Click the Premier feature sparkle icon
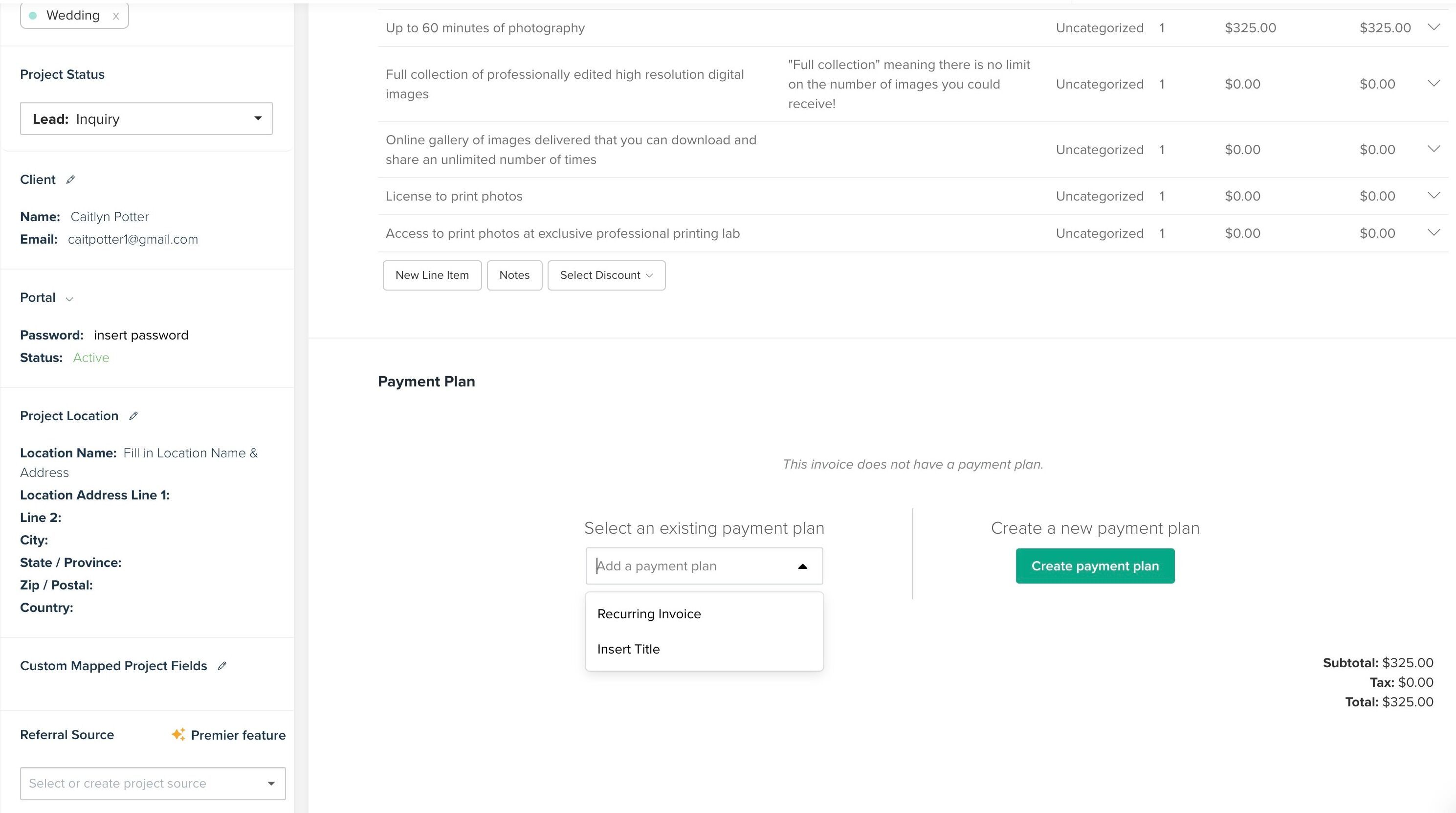Screen dimensions: 1456x813 [178, 734]
